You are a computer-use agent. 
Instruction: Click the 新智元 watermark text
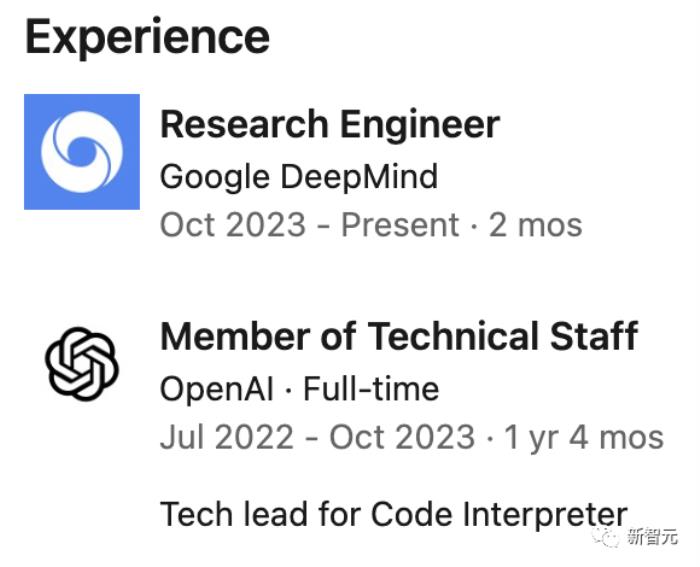click(x=652, y=536)
